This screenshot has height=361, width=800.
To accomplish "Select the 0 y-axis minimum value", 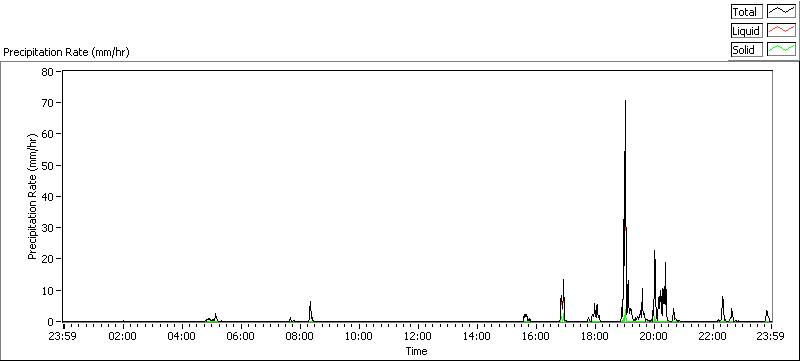I will click(x=51, y=321).
